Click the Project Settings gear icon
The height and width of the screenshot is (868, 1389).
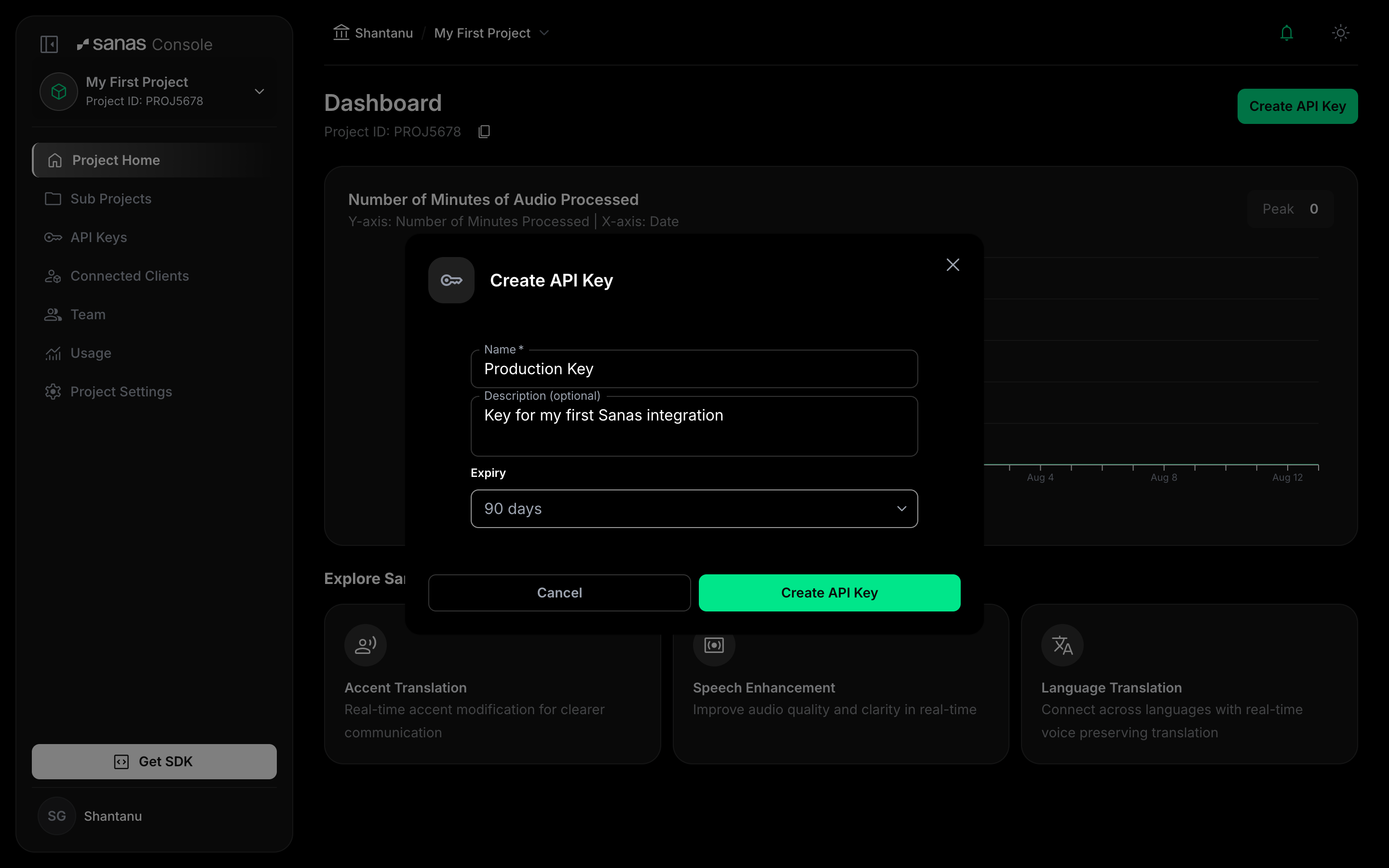click(53, 392)
